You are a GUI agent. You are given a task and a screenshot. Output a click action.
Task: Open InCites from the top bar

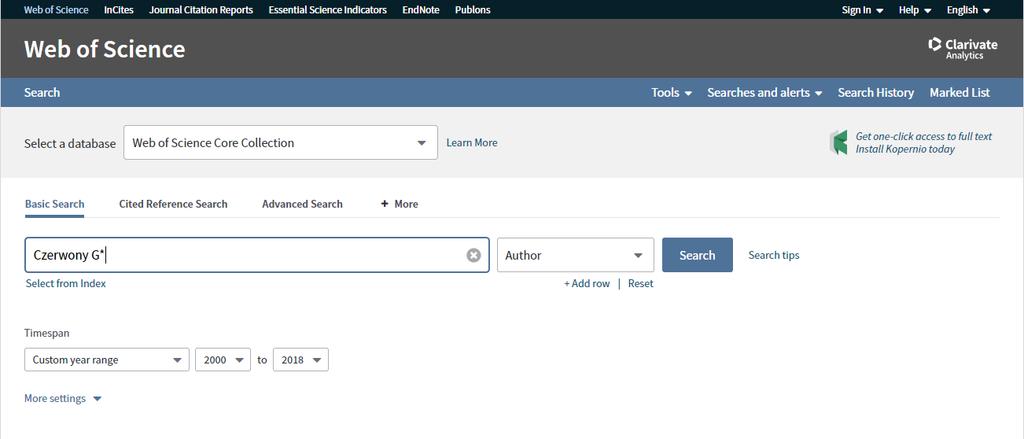coord(119,10)
